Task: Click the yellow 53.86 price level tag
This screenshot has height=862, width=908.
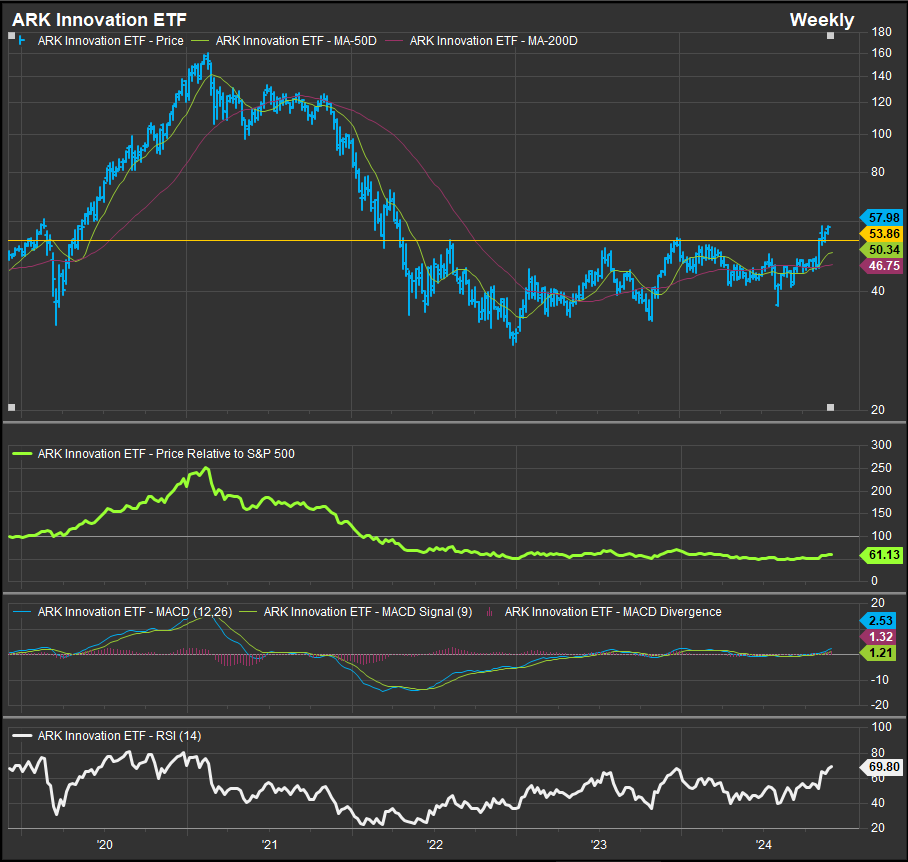Action: tap(881, 233)
